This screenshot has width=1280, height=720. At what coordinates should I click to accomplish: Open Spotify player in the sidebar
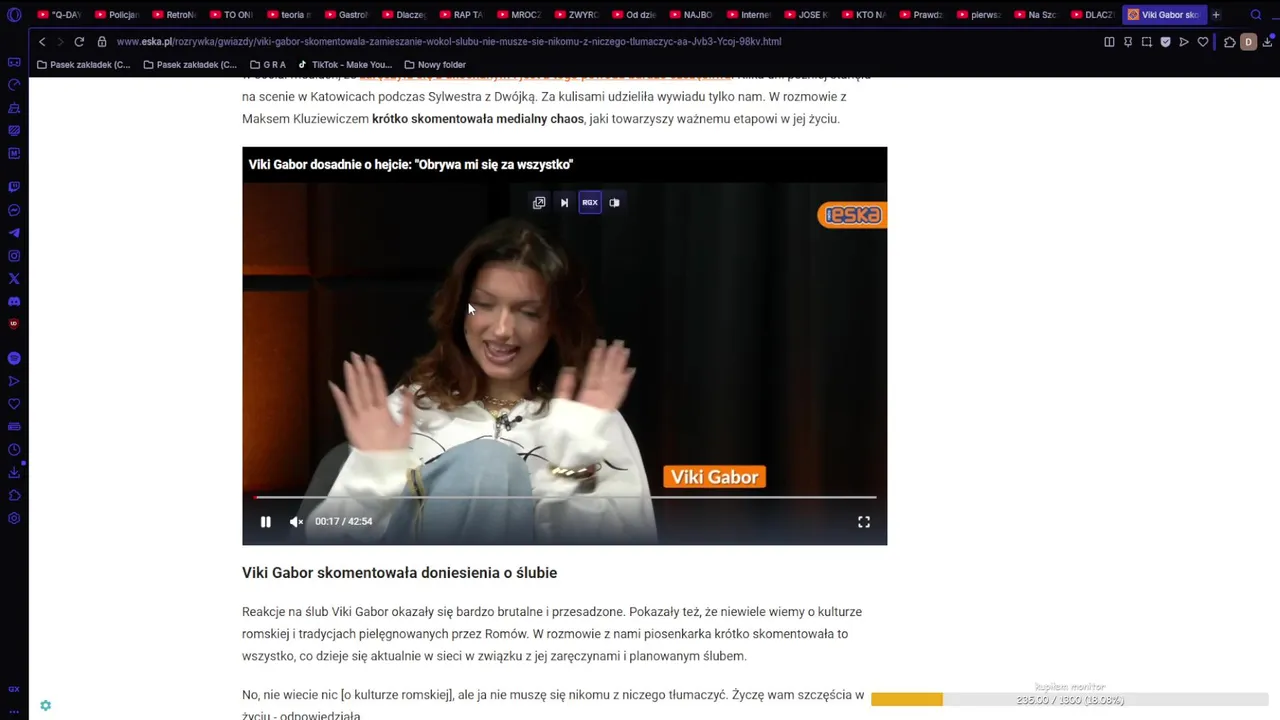click(14, 358)
